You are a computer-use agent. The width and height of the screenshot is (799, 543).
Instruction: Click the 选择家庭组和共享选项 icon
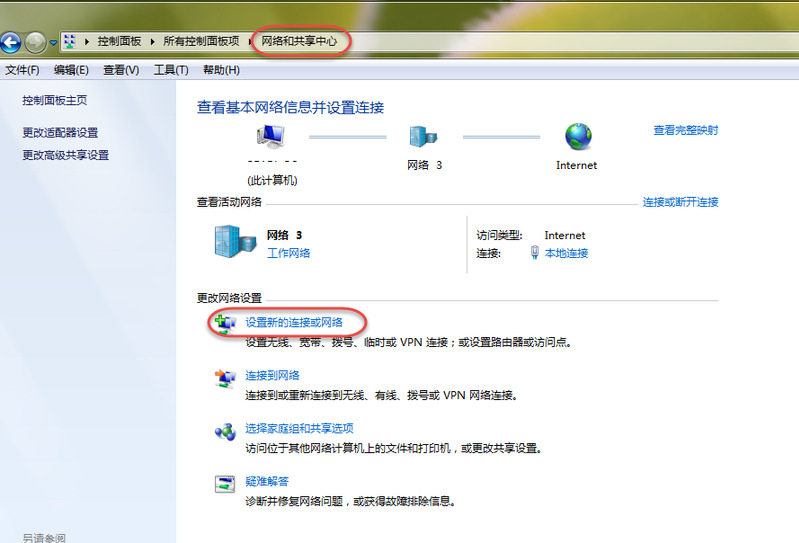pyautogui.click(x=225, y=432)
